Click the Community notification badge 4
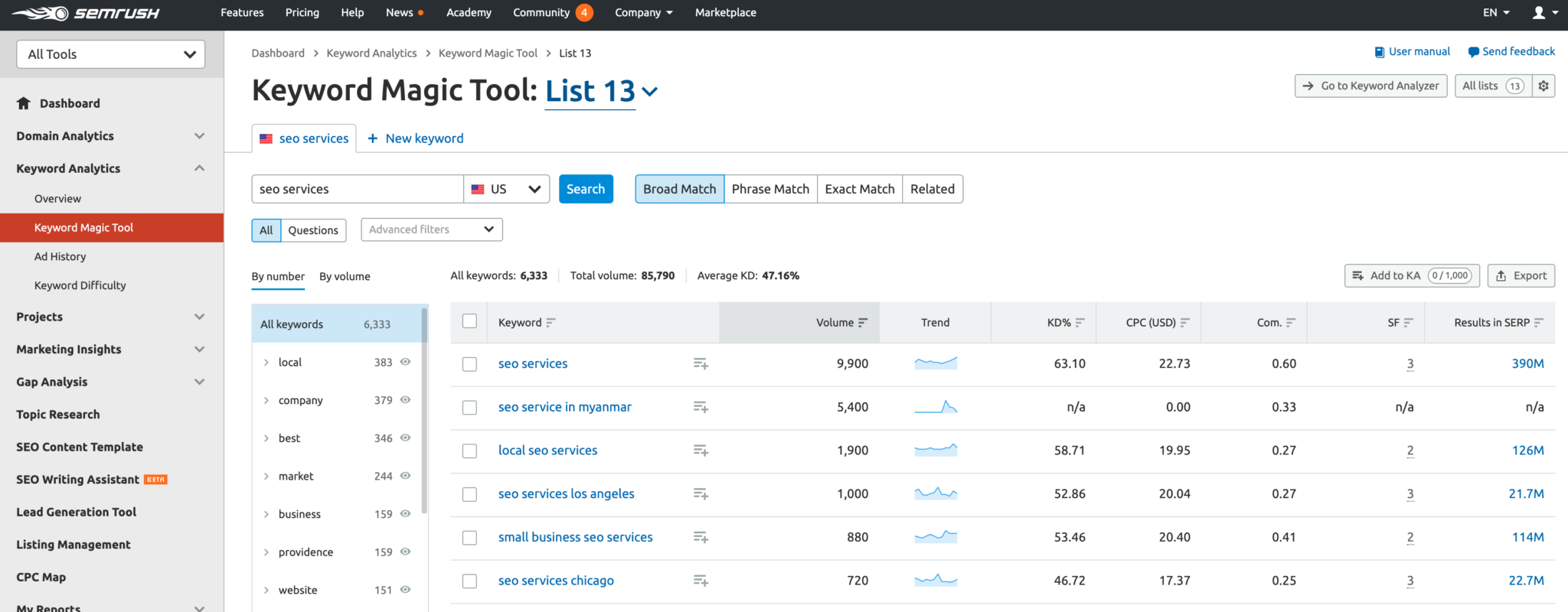1568x612 pixels. 584,12
